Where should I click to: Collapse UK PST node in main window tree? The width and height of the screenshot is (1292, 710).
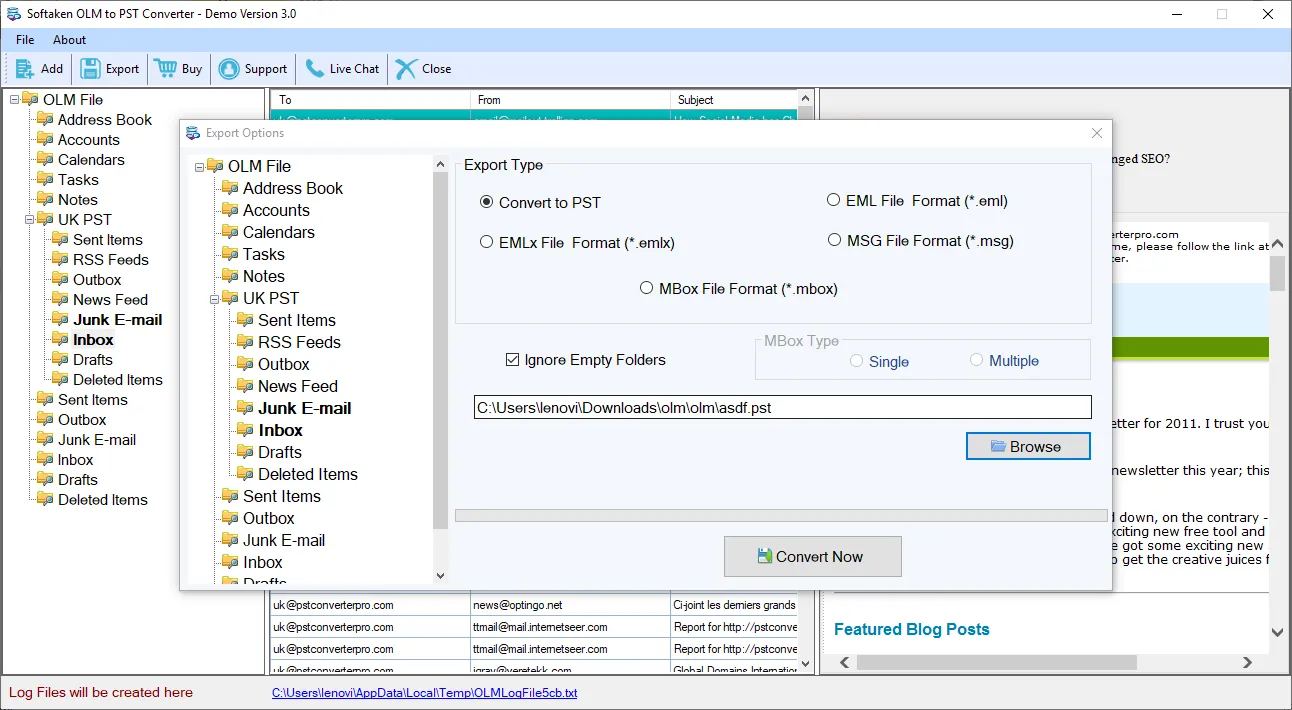tap(30, 220)
